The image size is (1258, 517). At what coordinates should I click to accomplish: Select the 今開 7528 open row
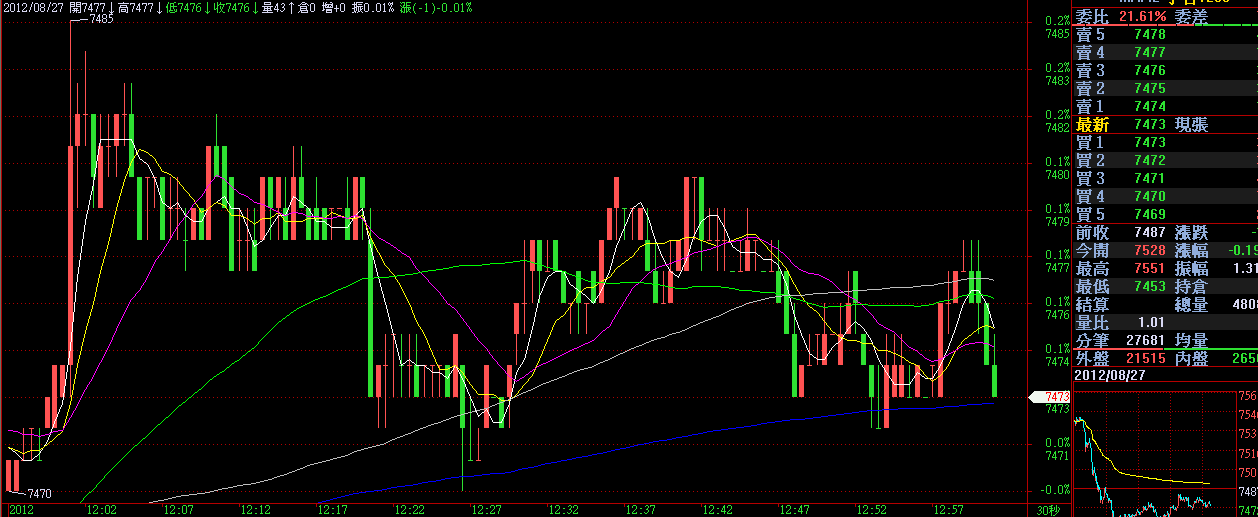pyautogui.click(x=1121, y=250)
